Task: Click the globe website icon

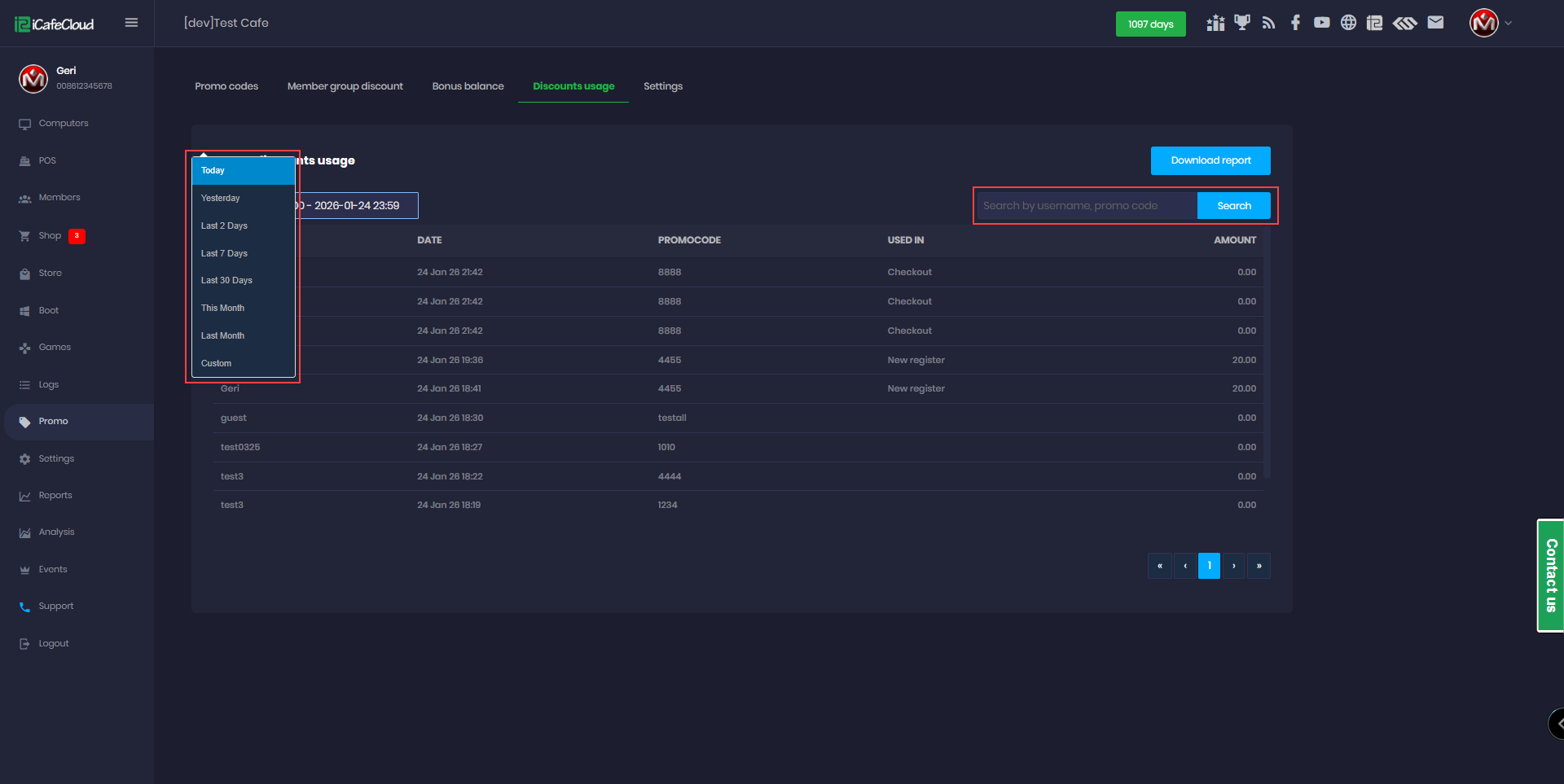Action: tap(1348, 23)
